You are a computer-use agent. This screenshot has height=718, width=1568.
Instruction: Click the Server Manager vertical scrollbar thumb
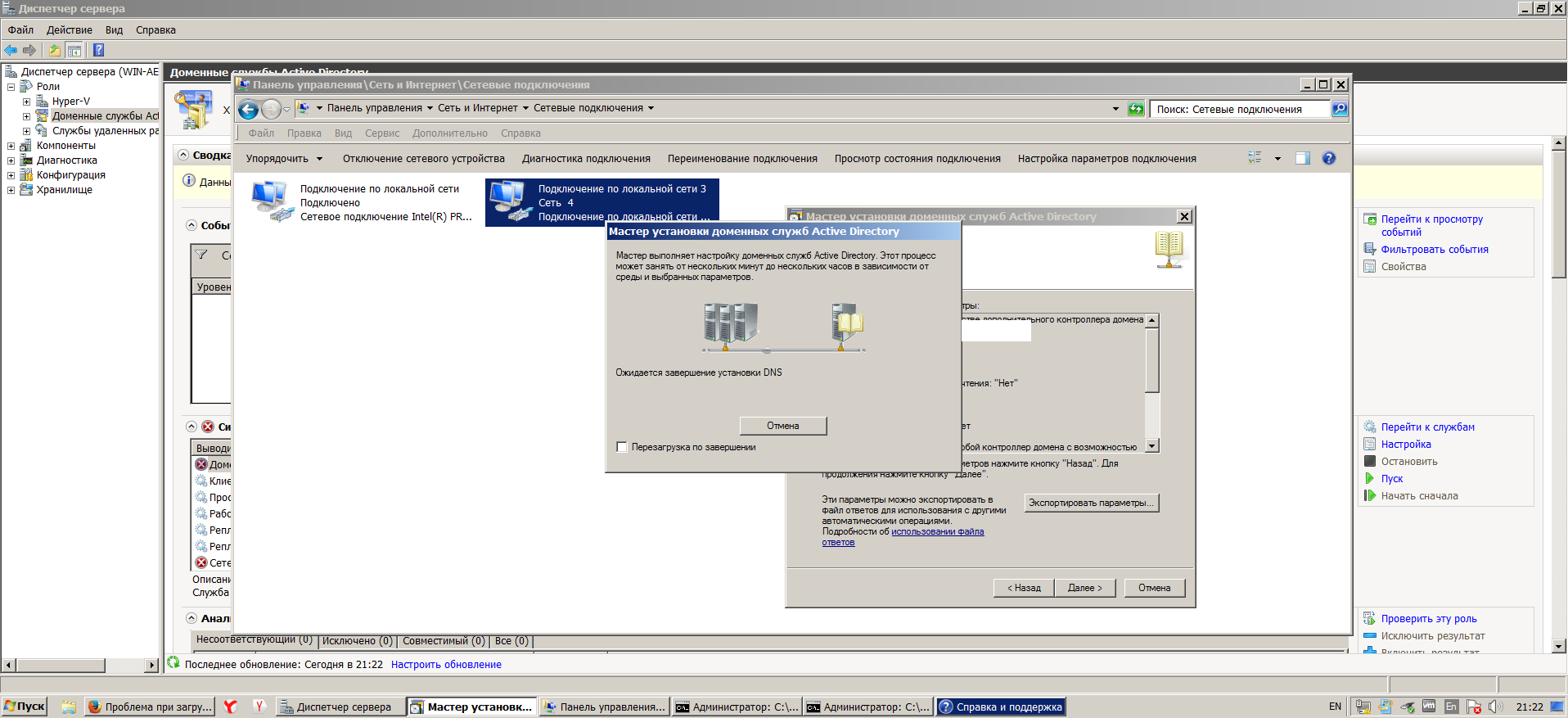[1559, 214]
